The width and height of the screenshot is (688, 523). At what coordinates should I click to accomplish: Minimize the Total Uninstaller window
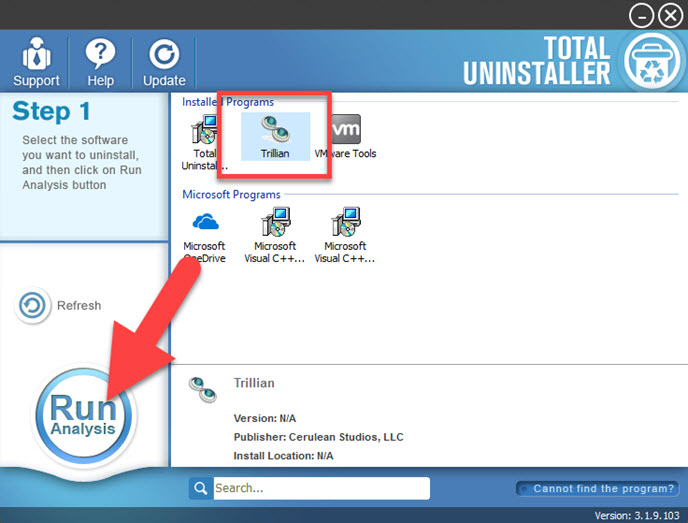641,16
